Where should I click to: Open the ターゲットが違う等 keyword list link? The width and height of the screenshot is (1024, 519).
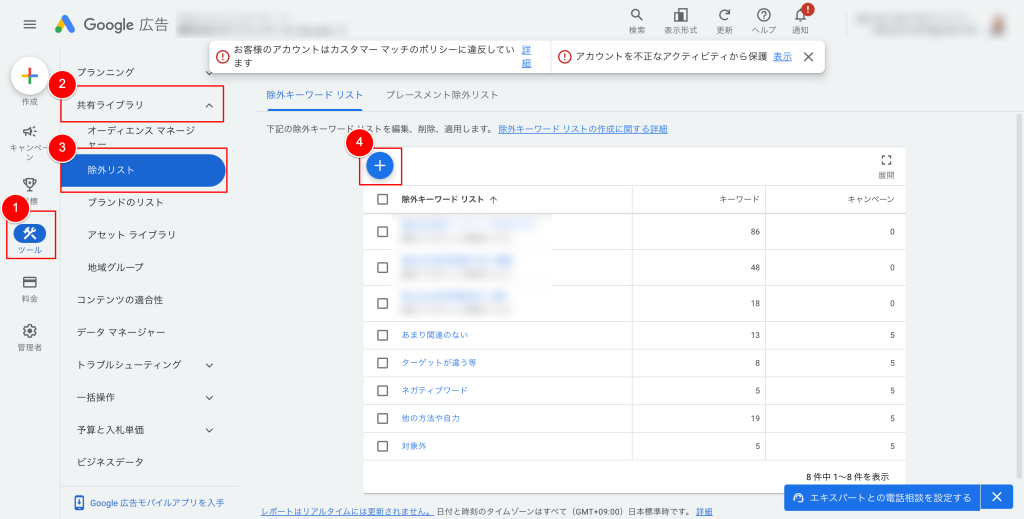click(438, 363)
